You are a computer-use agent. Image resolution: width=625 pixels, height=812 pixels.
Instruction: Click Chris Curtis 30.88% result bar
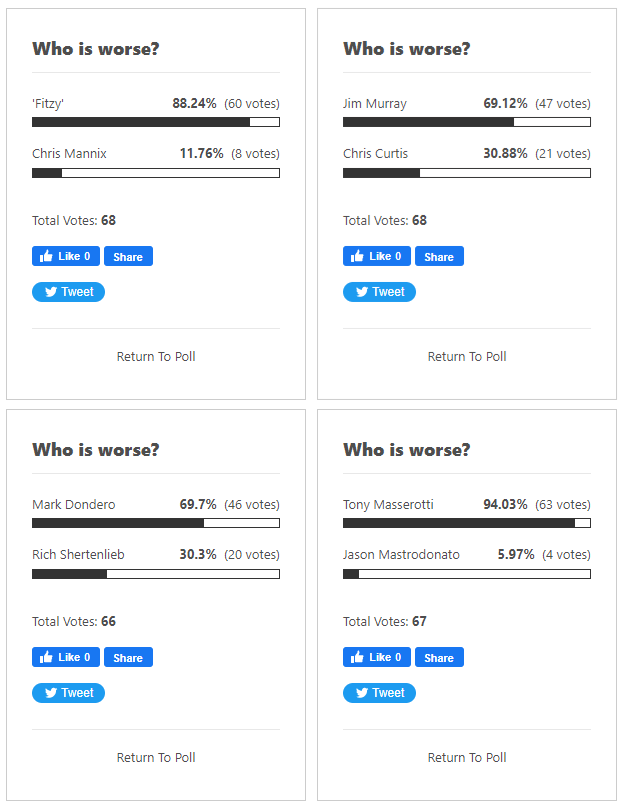coord(467,173)
